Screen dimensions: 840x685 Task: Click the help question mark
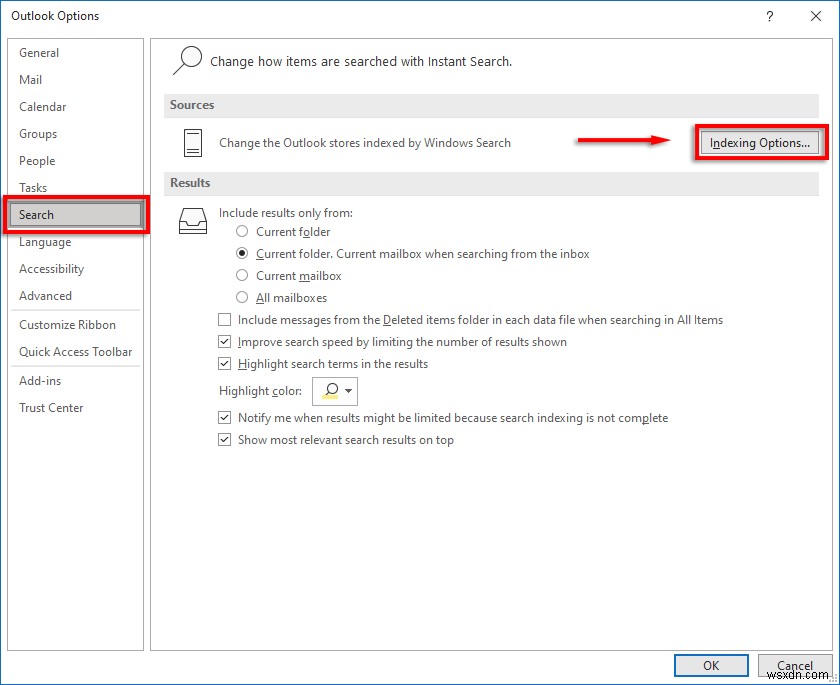769,16
